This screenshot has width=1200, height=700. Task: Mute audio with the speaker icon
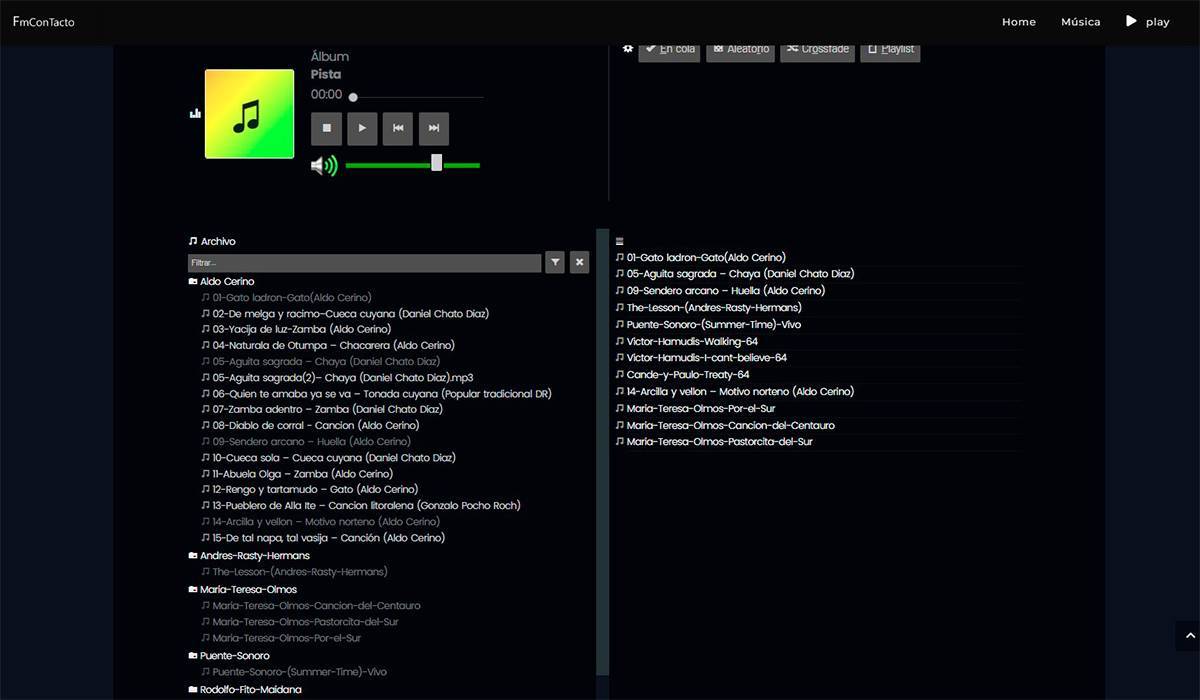(324, 165)
